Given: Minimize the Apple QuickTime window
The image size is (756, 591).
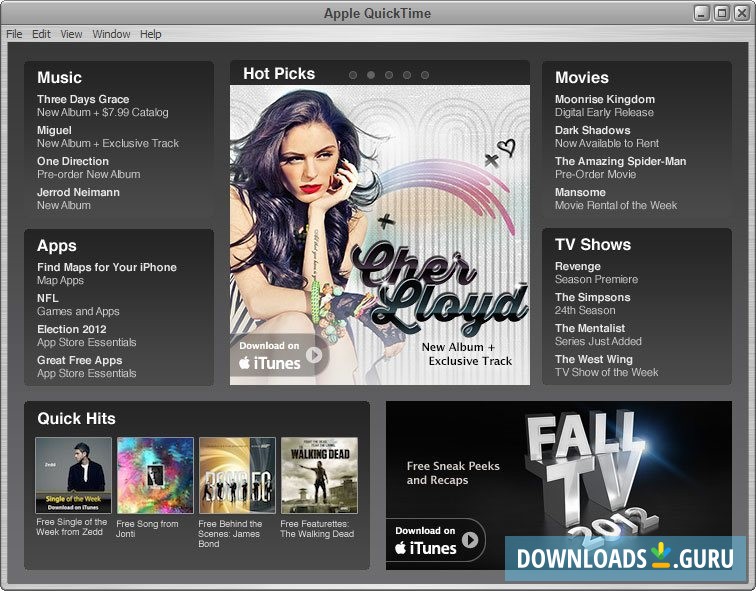Looking at the screenshot, I should tap(702, 13).
